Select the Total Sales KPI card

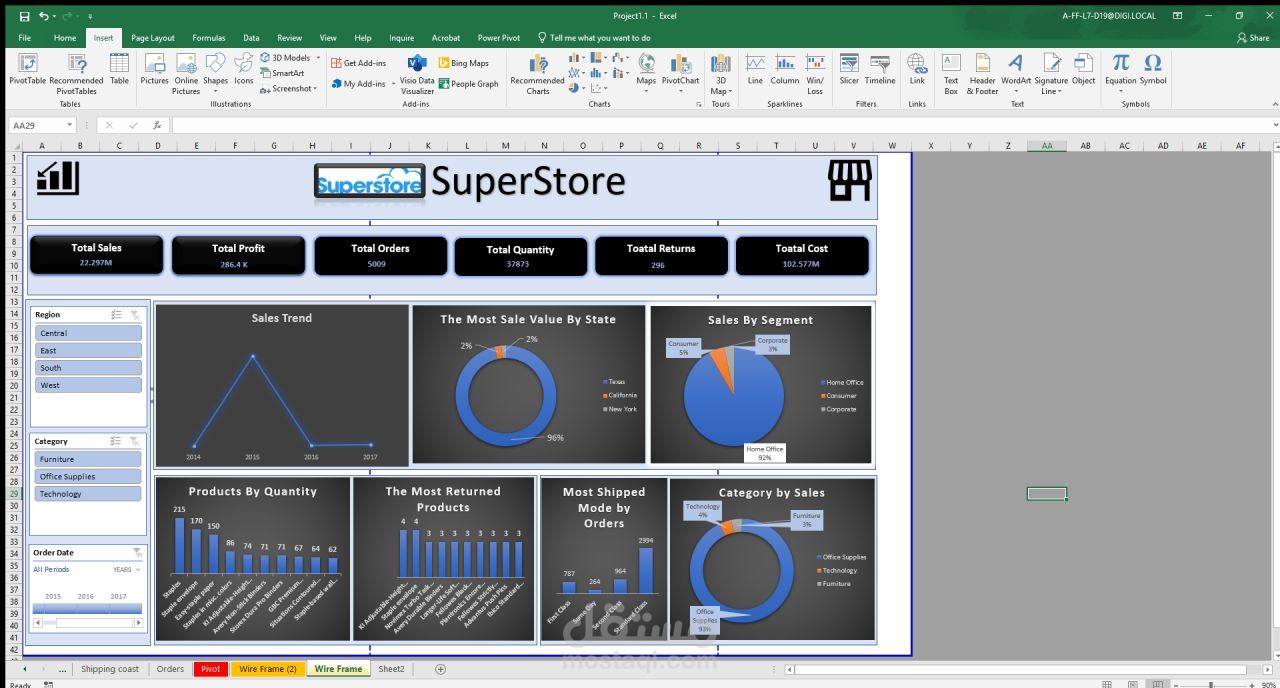[x=96, y=255]
